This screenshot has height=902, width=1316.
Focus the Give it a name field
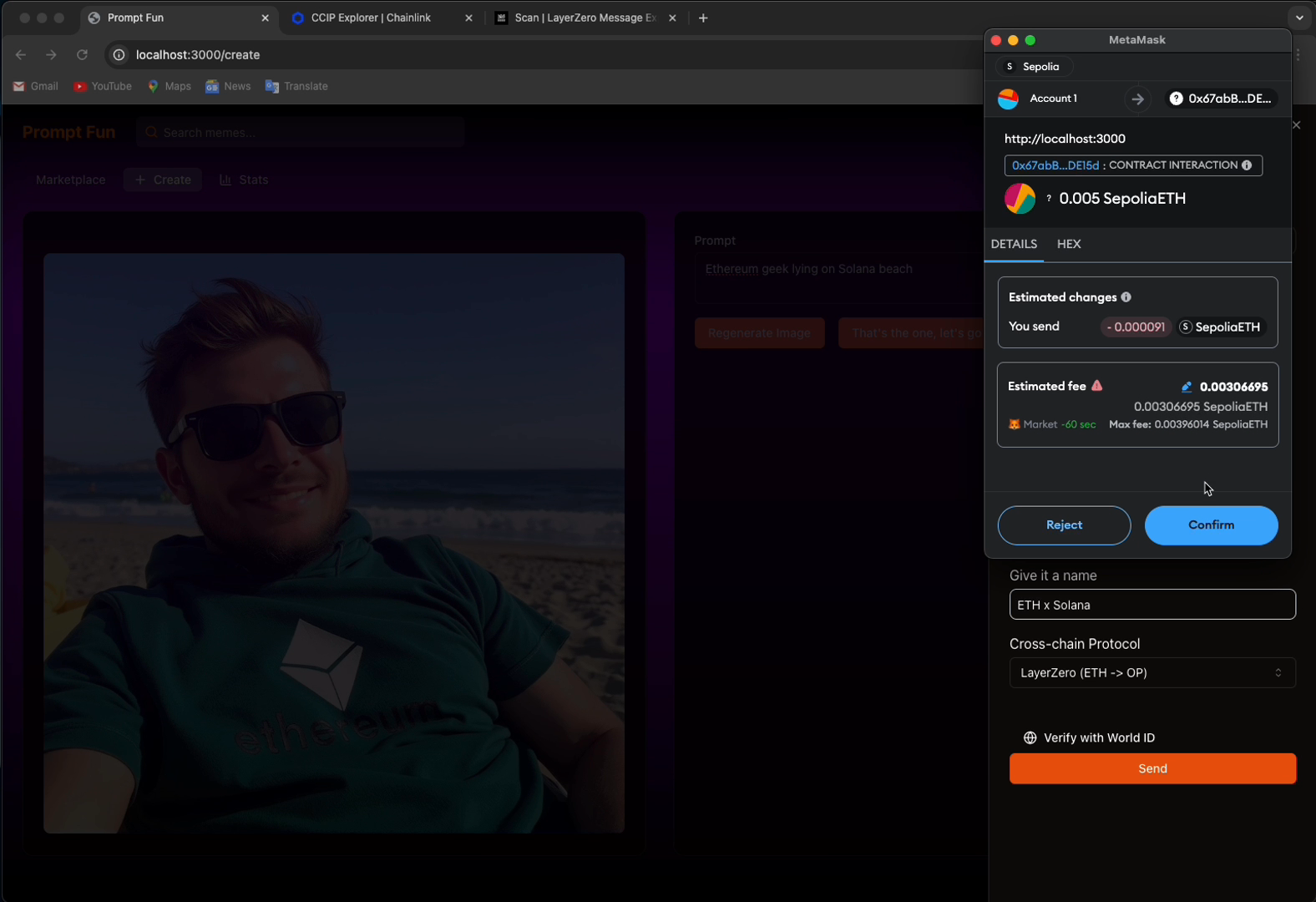coord(1152,605)
